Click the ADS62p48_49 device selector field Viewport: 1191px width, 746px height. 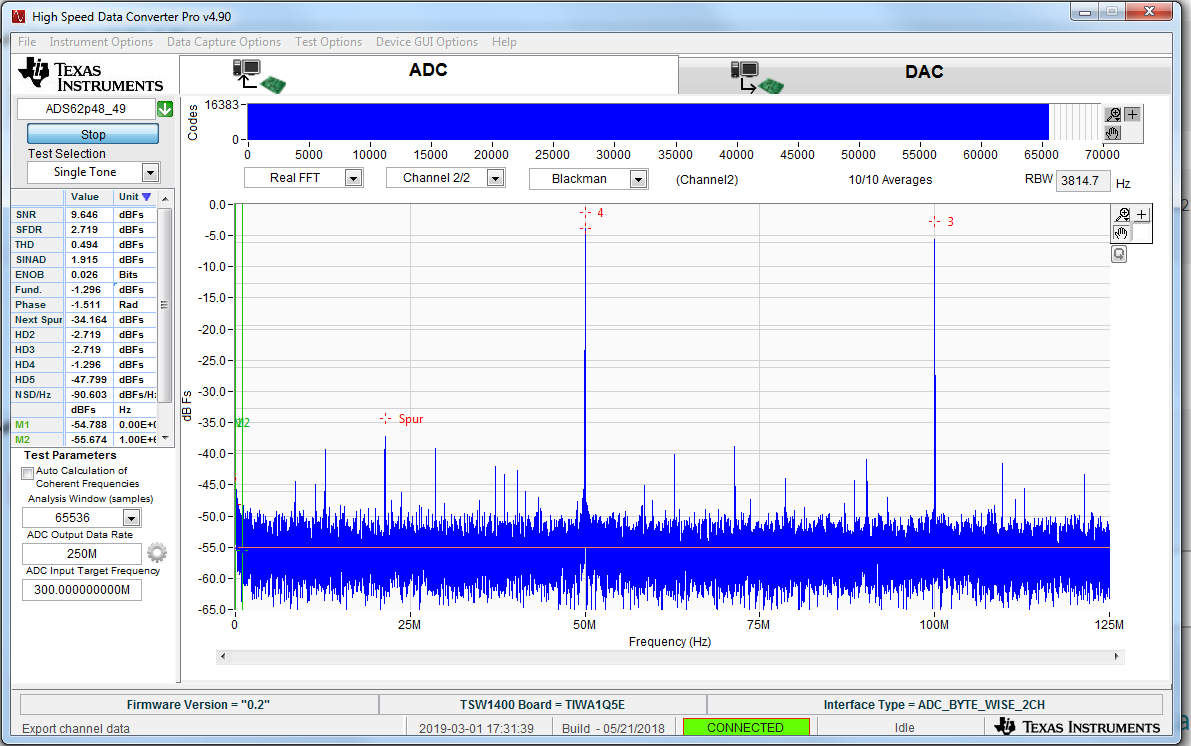(x=86, y=109)
